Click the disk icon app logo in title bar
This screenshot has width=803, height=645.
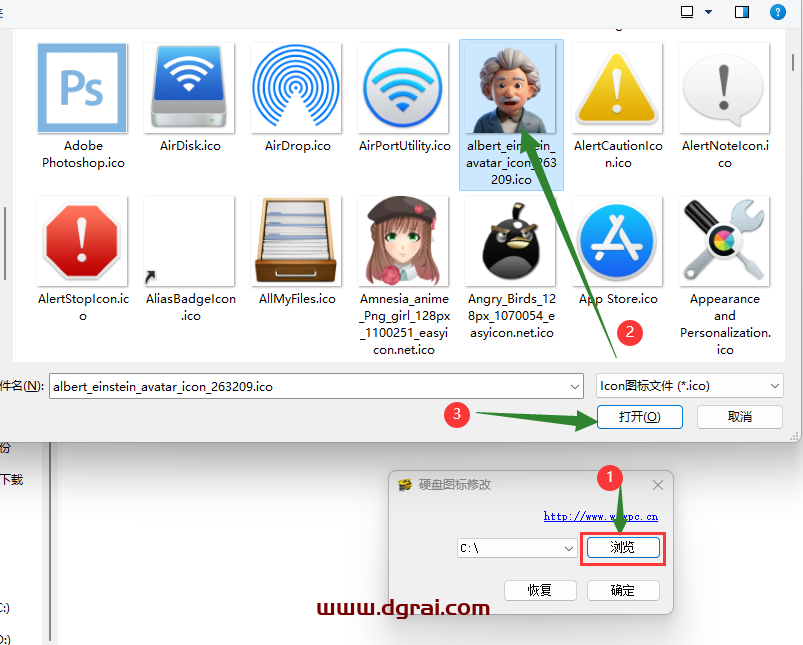(x=405, y=485)
